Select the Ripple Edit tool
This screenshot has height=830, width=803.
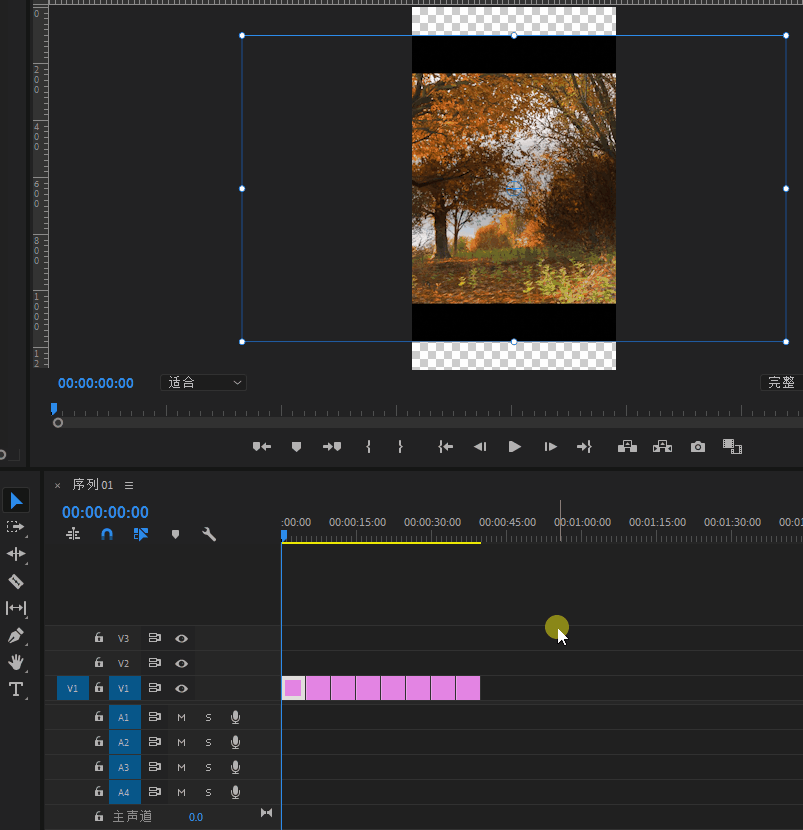coord(16,554)
